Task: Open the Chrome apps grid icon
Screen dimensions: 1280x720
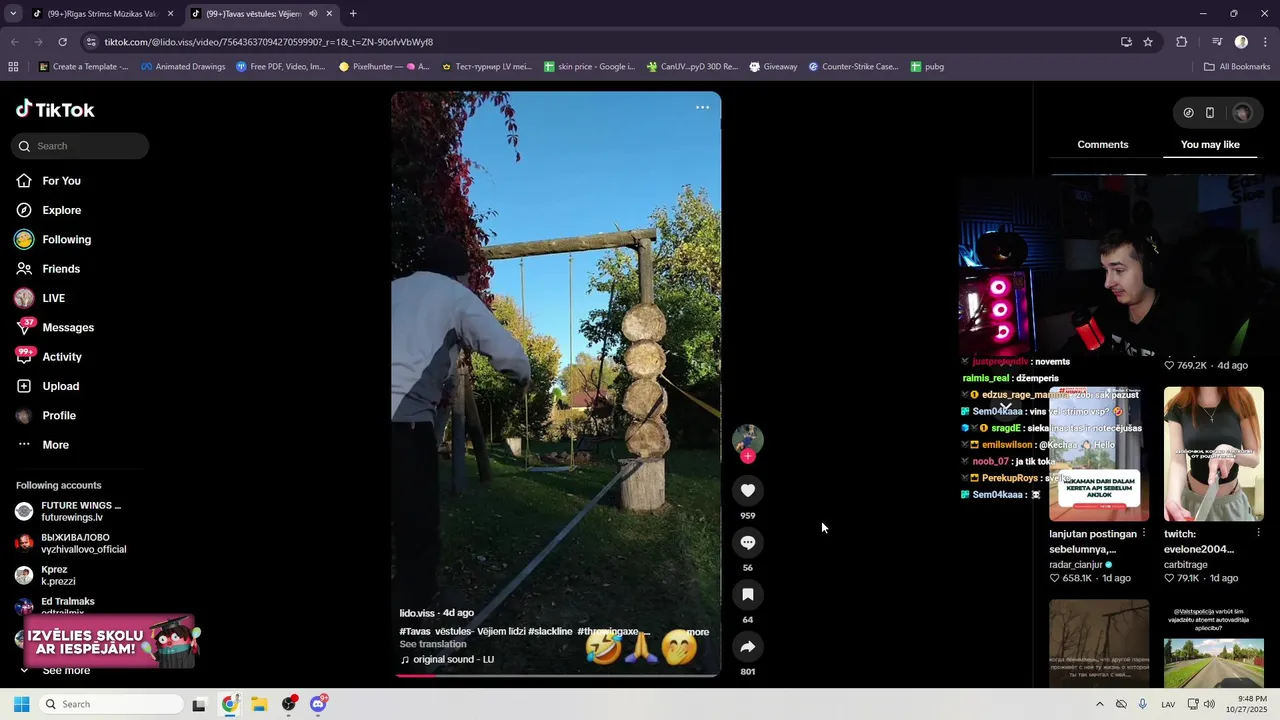Action: [x=13, y=67]
